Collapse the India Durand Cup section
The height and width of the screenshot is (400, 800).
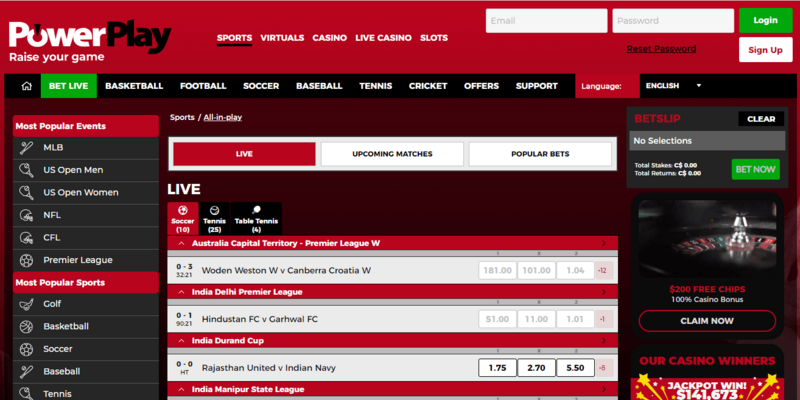pos(182,341)
